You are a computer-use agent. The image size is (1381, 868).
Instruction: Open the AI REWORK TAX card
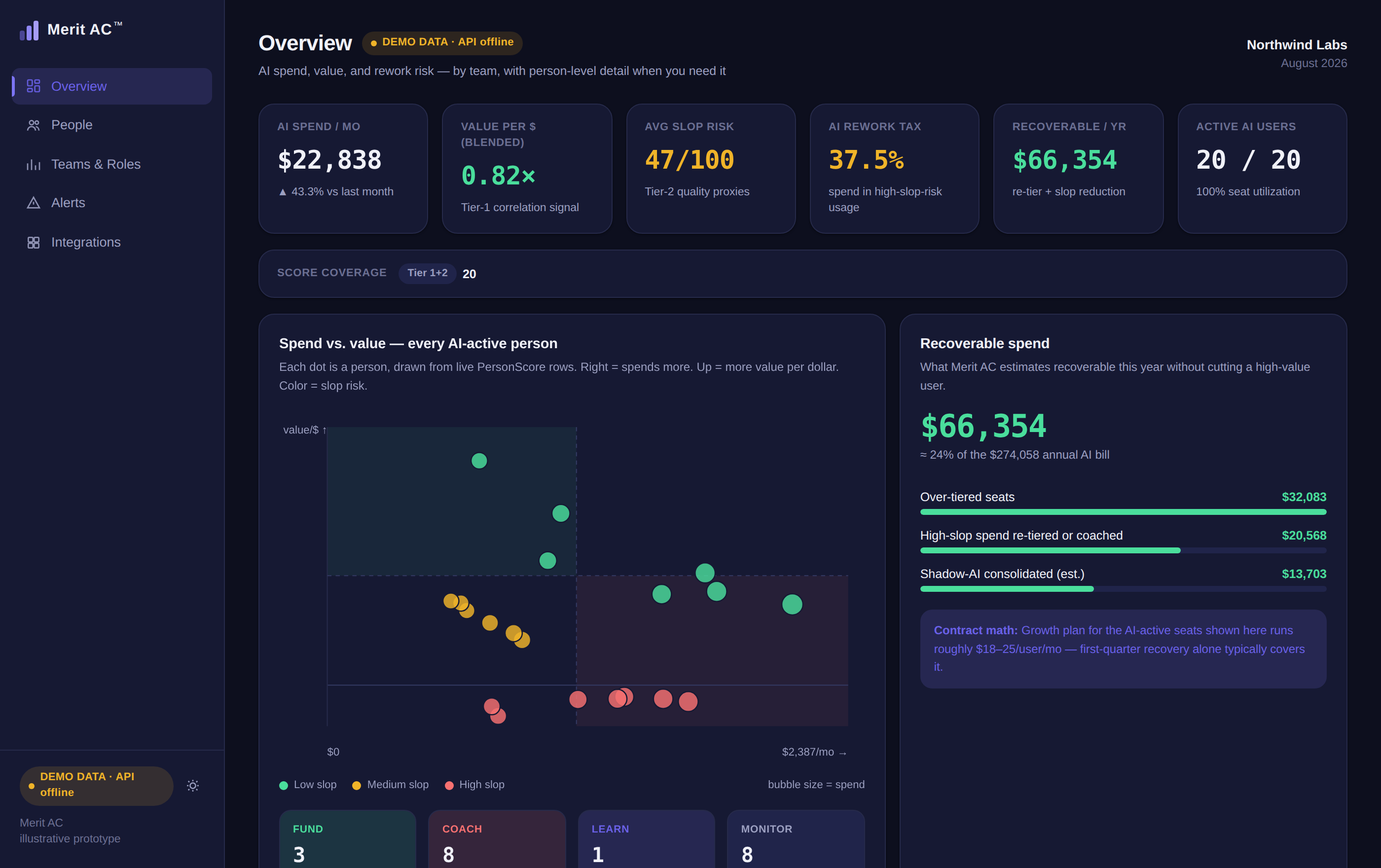[894, 169]
